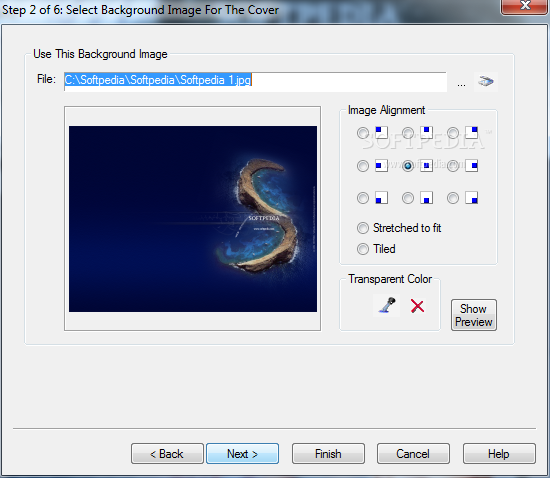Image resolution: width=551 pixels, height=478 pixels.
Task: Click the middle-right alignment icon
Action: pos(472,166)
